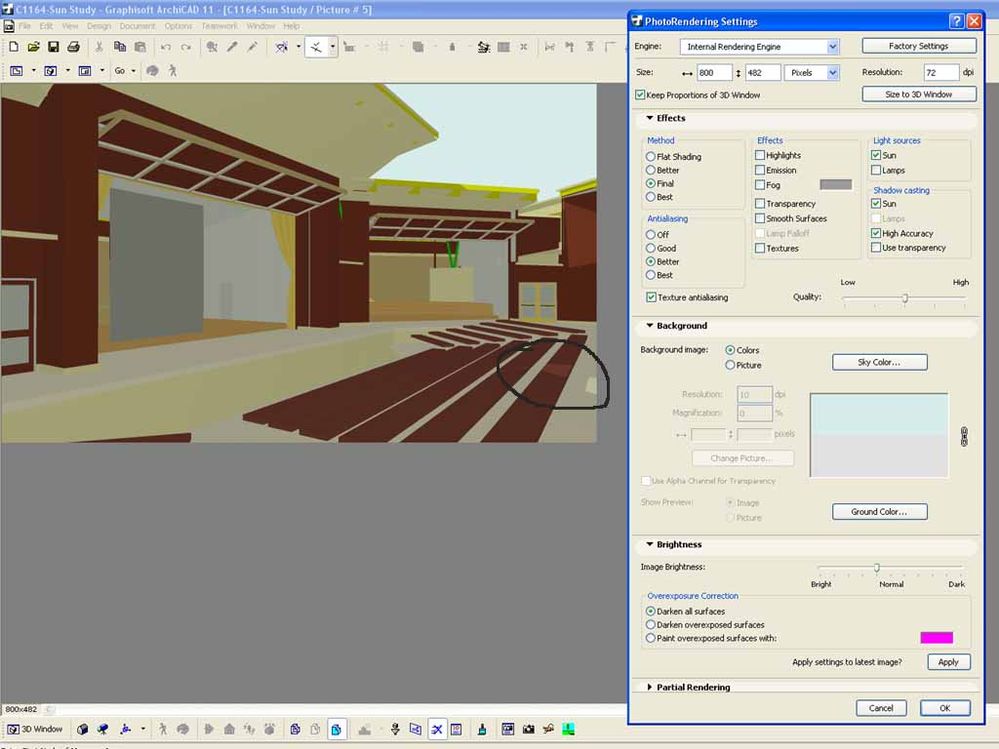Open the Pixels unit dropdown
999x749 pixels.
click(x=832, y=73)
